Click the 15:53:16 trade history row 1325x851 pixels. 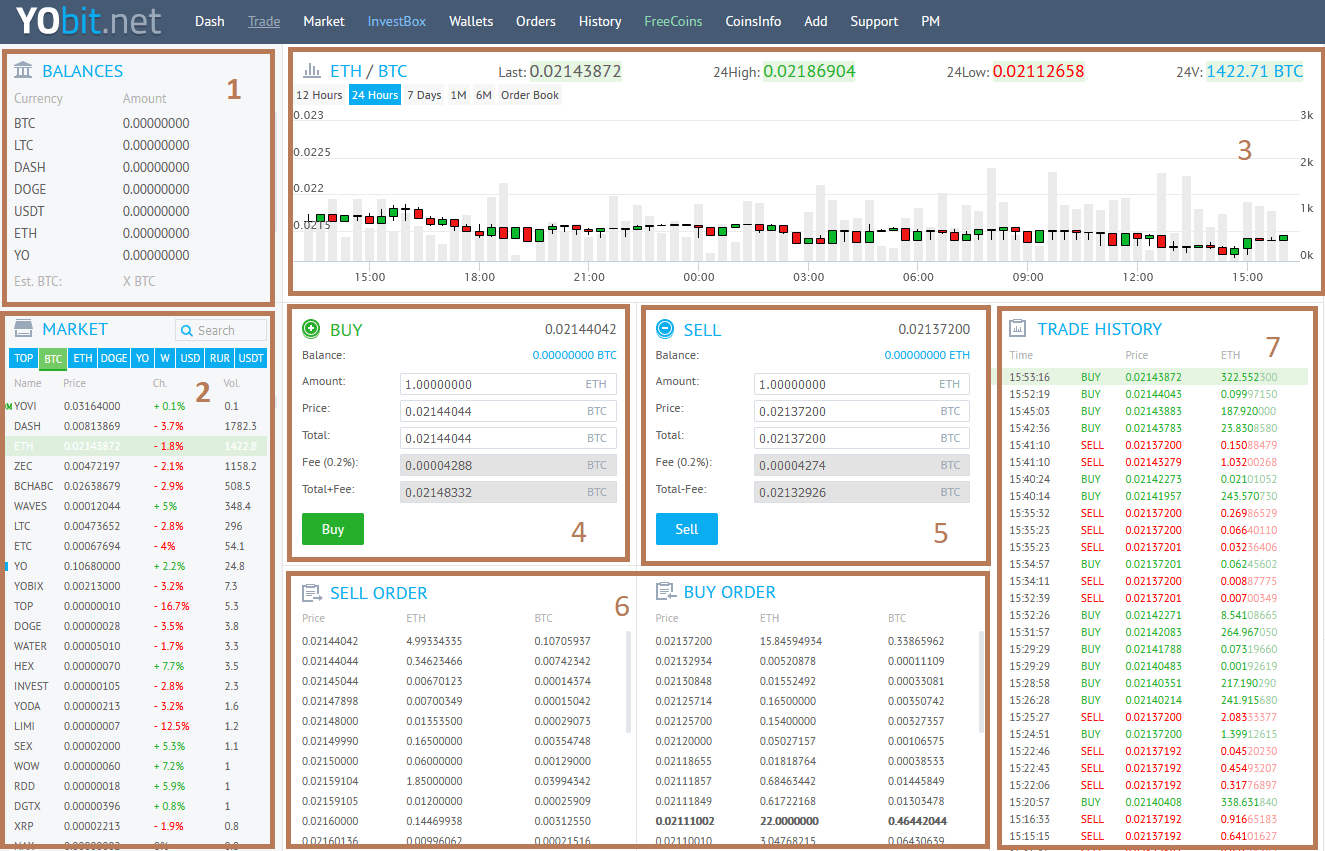click(x=1154, y=377)
